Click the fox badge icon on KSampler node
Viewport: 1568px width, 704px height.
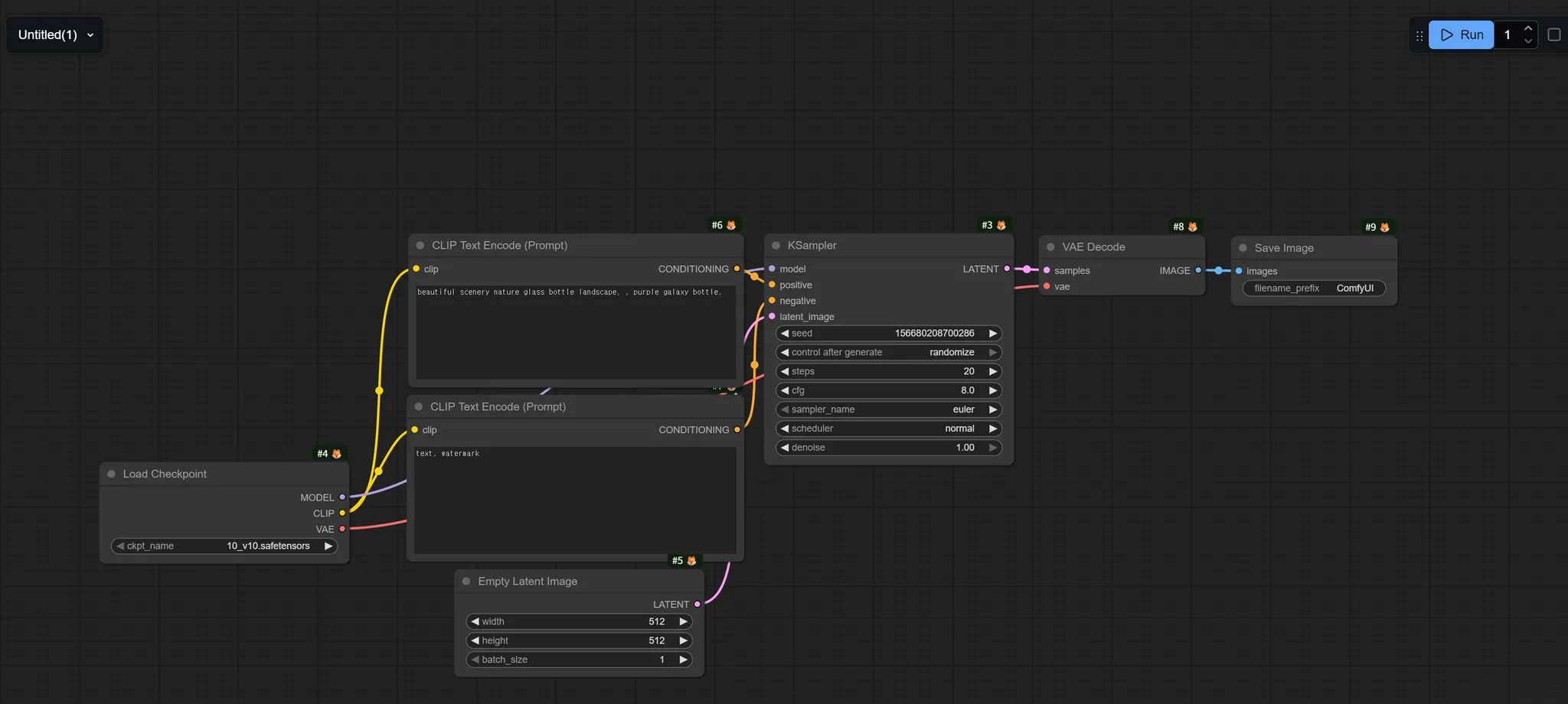(1001, 225)
